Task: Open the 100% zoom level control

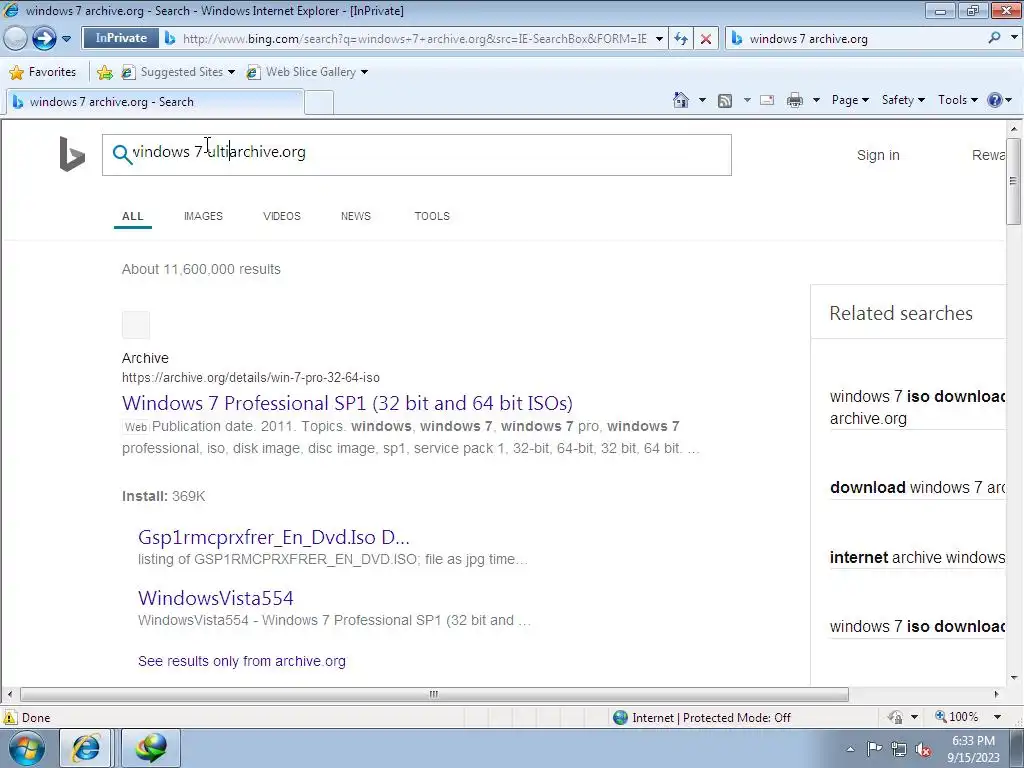Action: (x=968, y=717)
